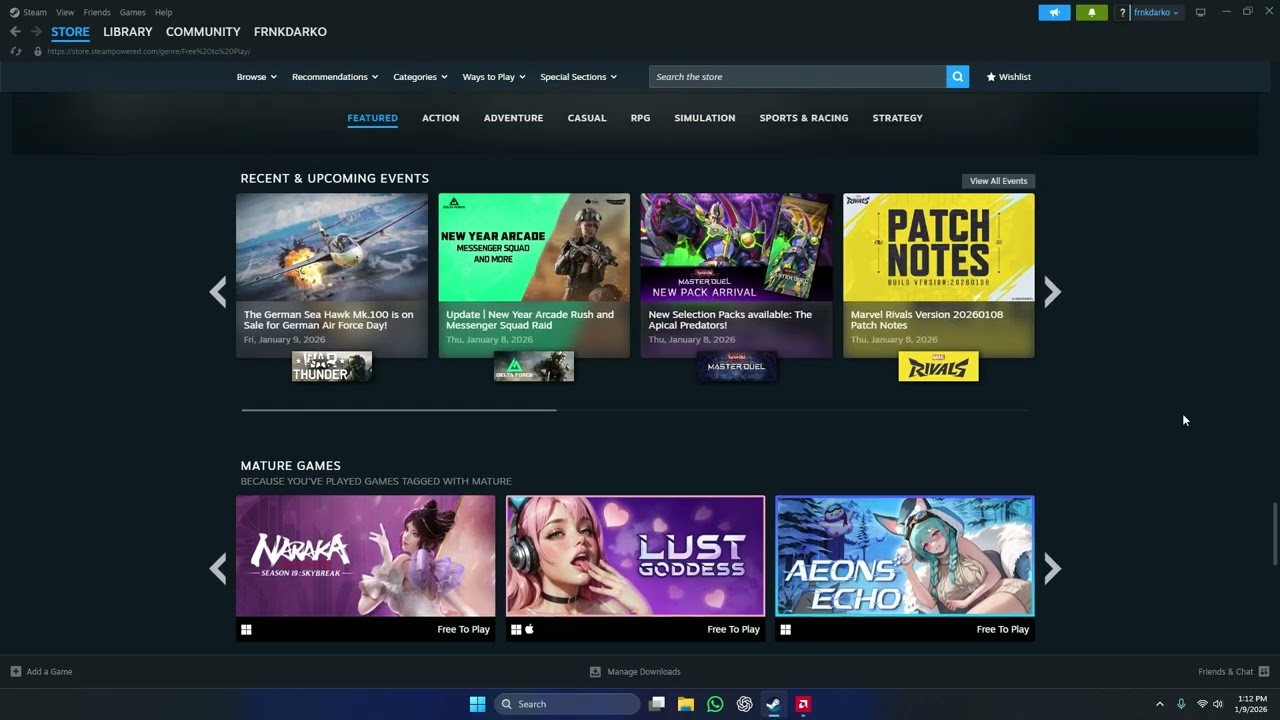Click the Windows taskbar Search box

click(x=566, y=704)
